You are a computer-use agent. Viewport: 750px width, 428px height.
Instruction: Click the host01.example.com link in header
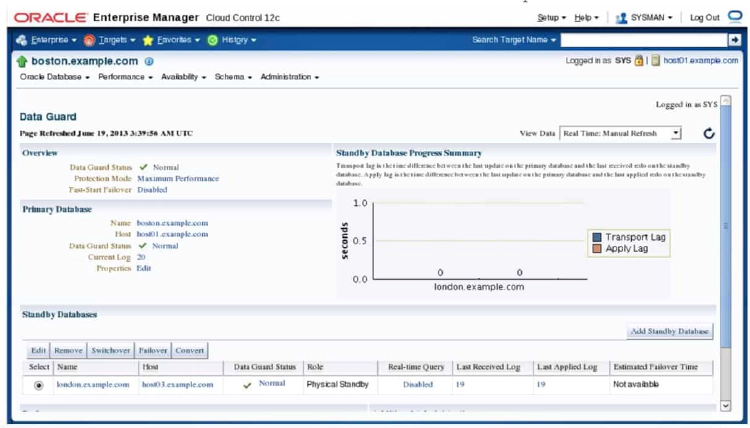[x=701, y=61]
